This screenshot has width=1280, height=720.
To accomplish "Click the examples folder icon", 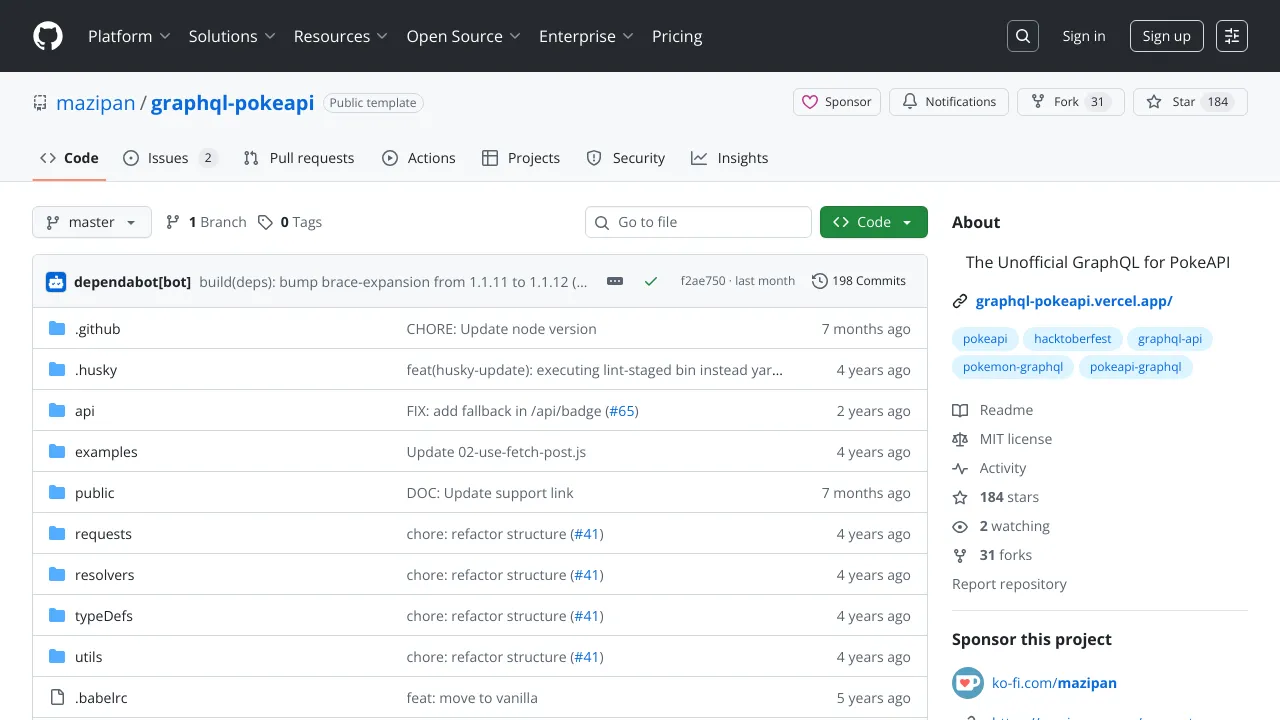I will 57,452.
